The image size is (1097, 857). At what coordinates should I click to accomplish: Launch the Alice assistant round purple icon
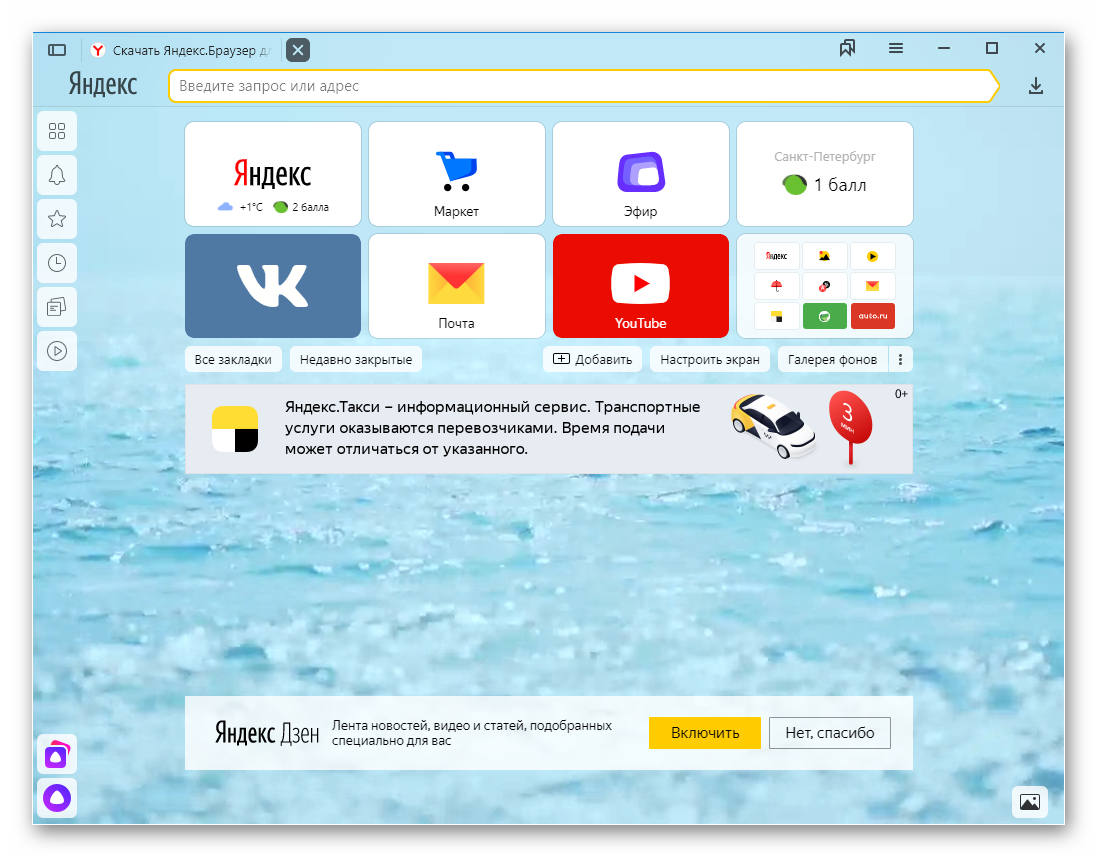[x=57, y=798]
